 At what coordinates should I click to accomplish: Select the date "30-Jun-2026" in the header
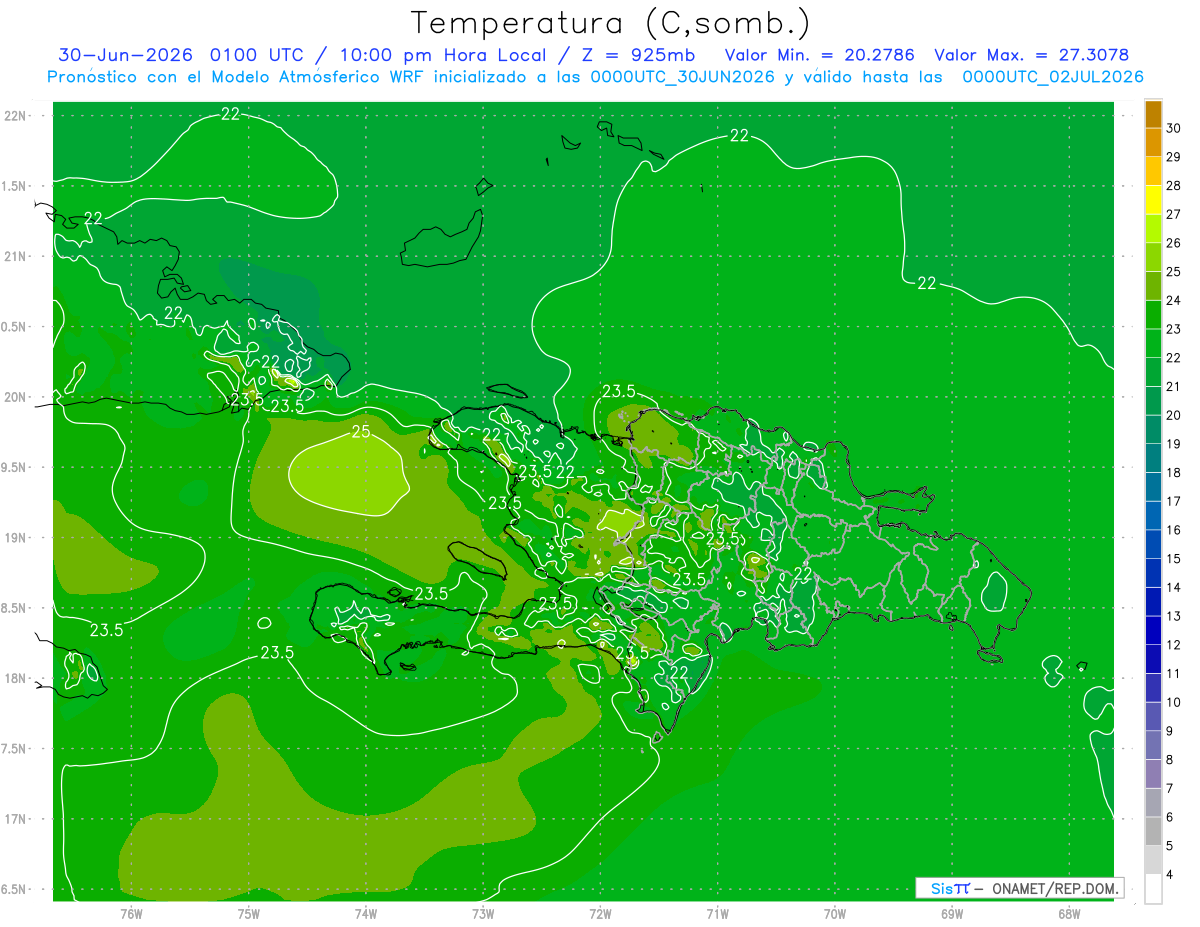[125, 55]
